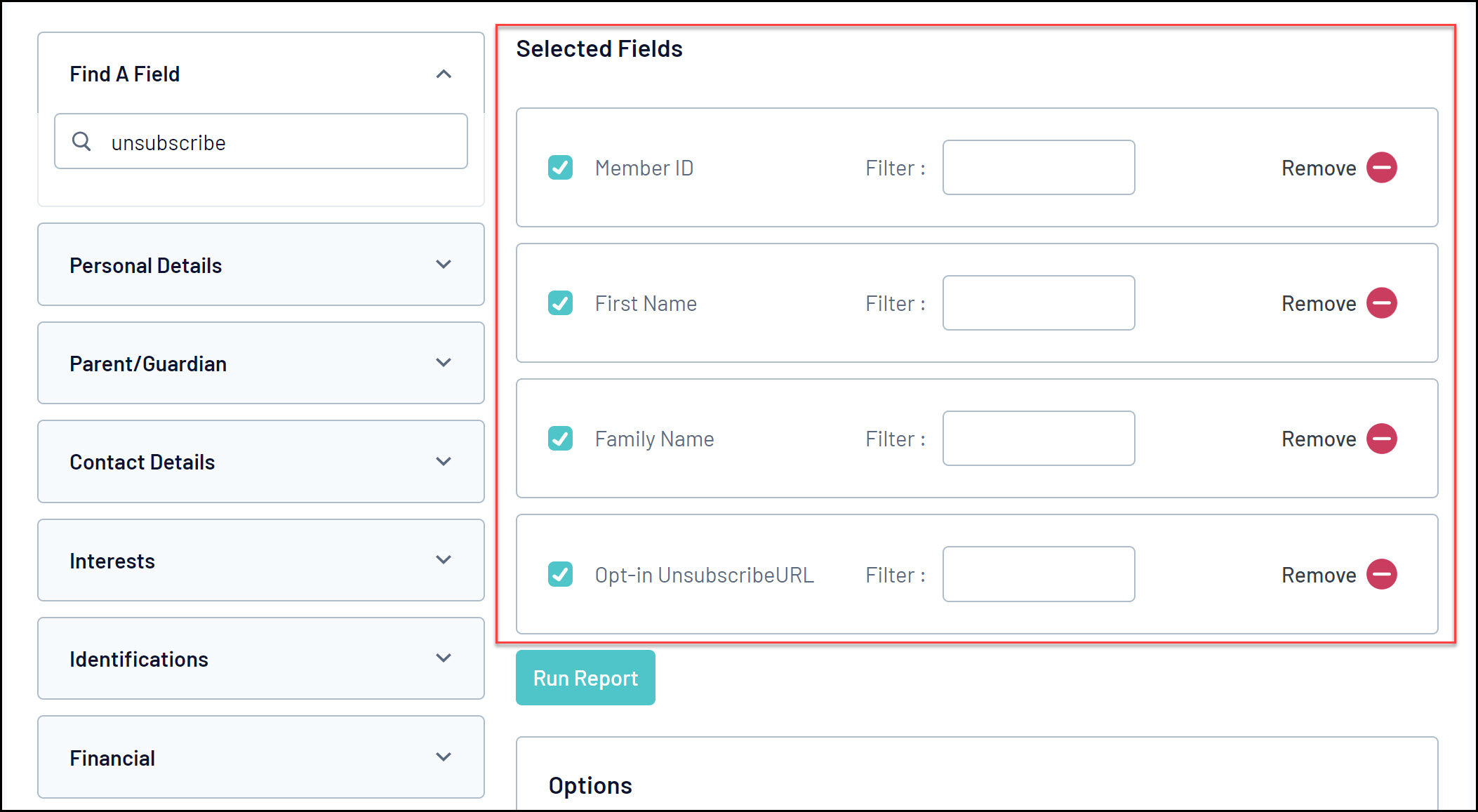Screen dimensions: 1478x812
Task: Click the Opt-in UnsubscribeURL filter box
Action: tap(1038, 574)
